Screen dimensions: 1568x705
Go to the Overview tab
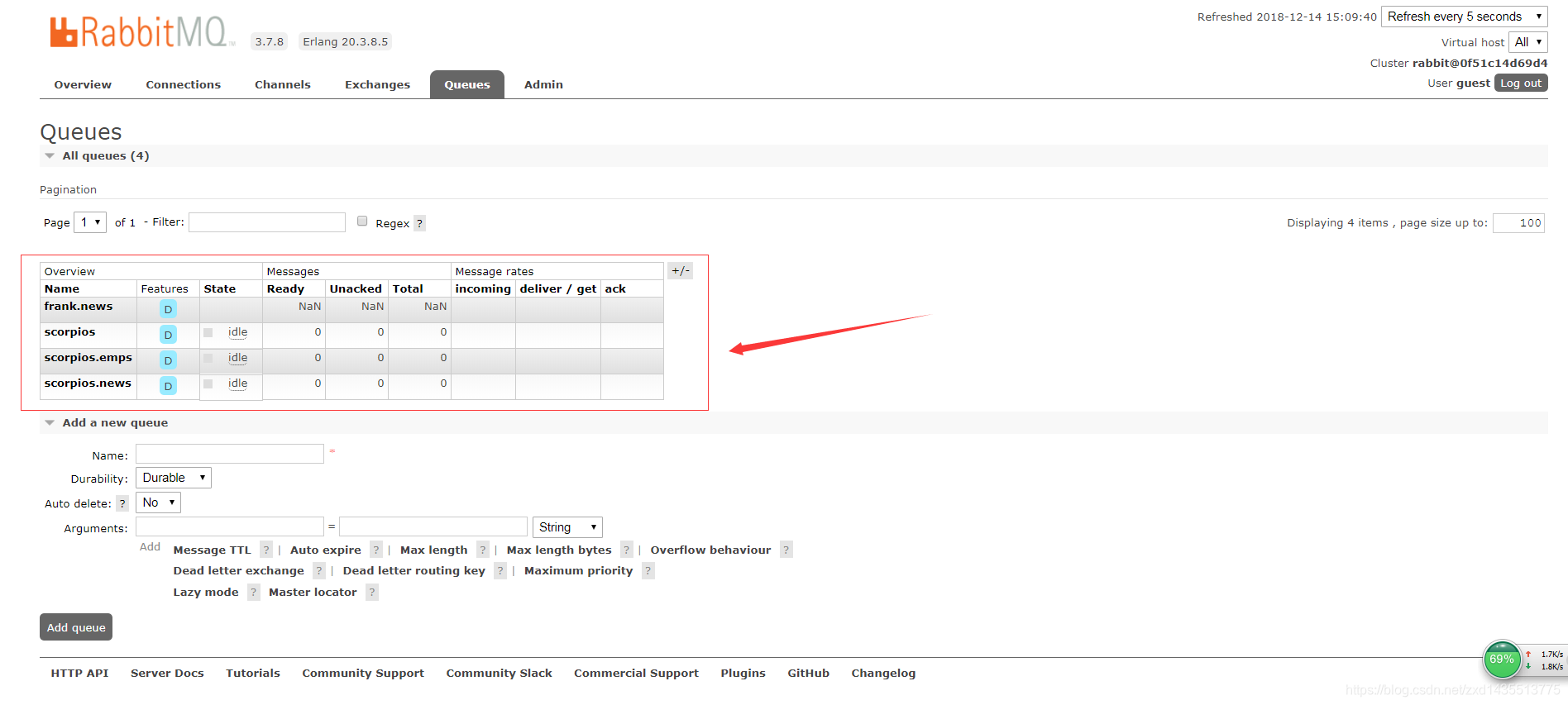(x=83, y=84)
